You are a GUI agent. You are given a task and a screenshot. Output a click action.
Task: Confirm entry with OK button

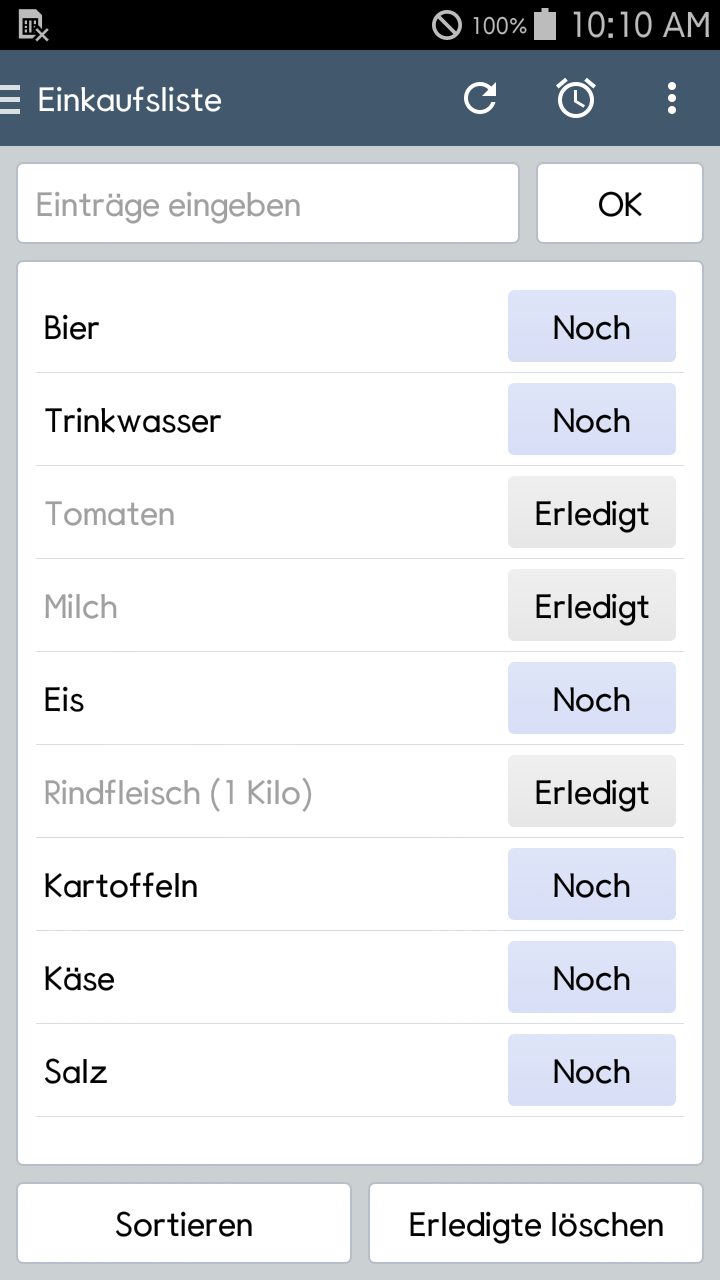point(620,204)
